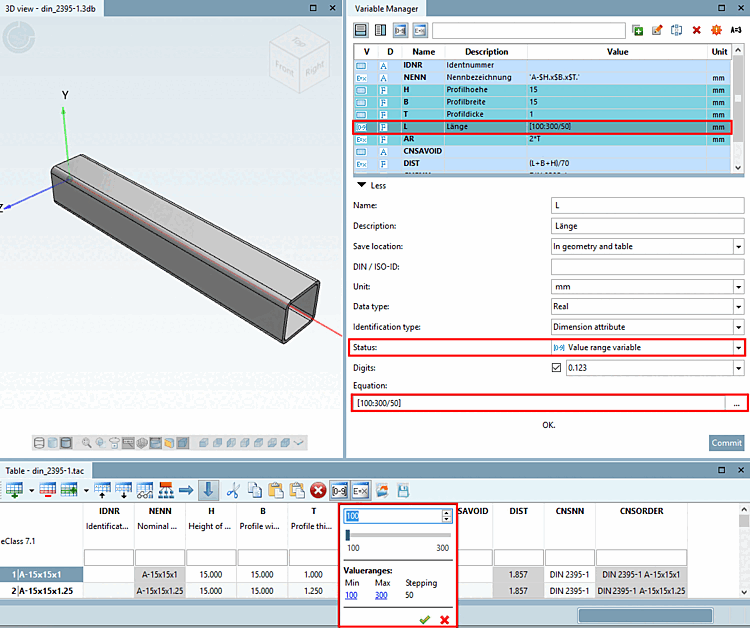Click the add new variable icon

[638, 31]
